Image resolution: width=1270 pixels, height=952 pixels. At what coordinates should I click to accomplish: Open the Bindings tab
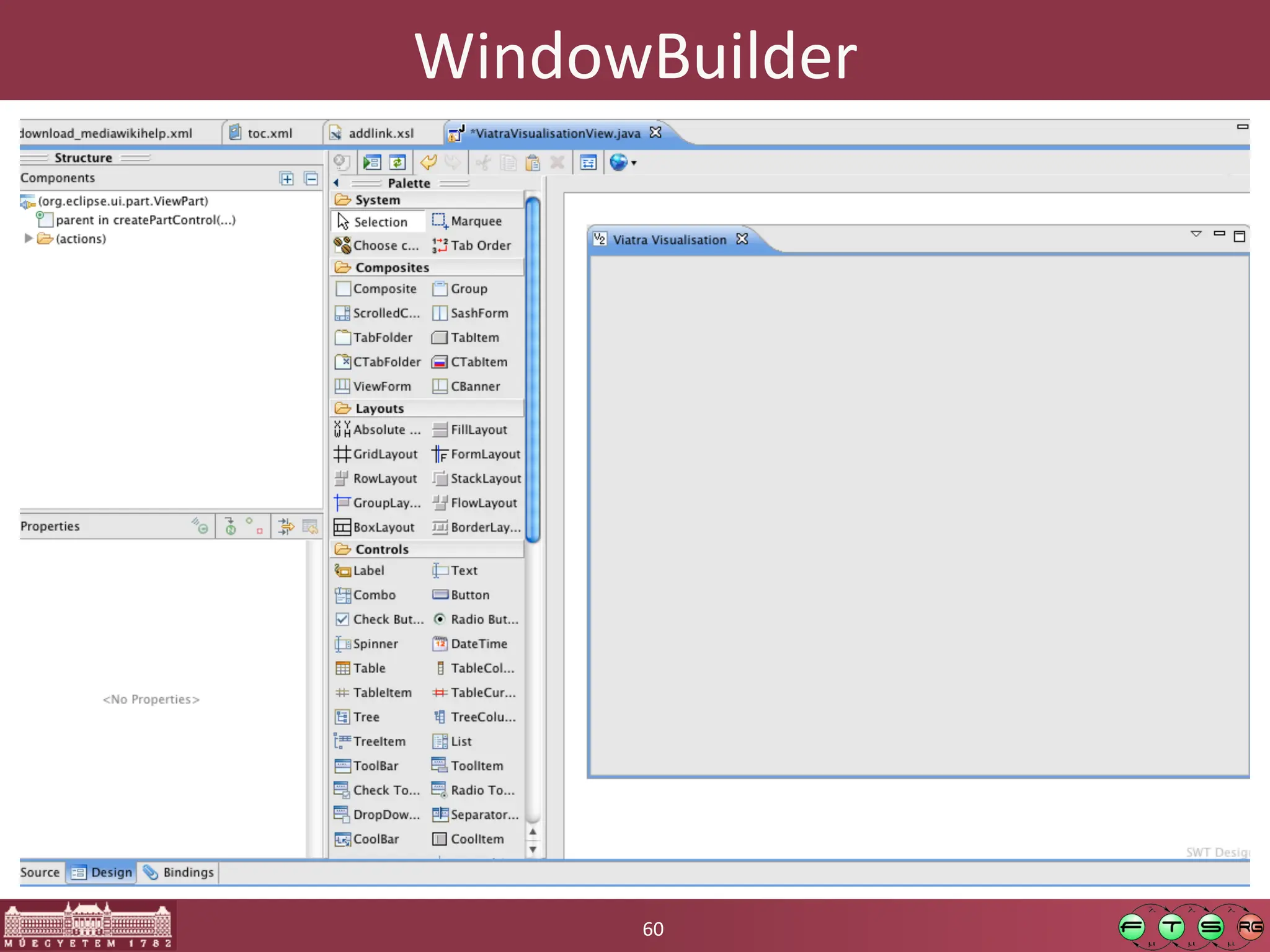tap(178, 872)
